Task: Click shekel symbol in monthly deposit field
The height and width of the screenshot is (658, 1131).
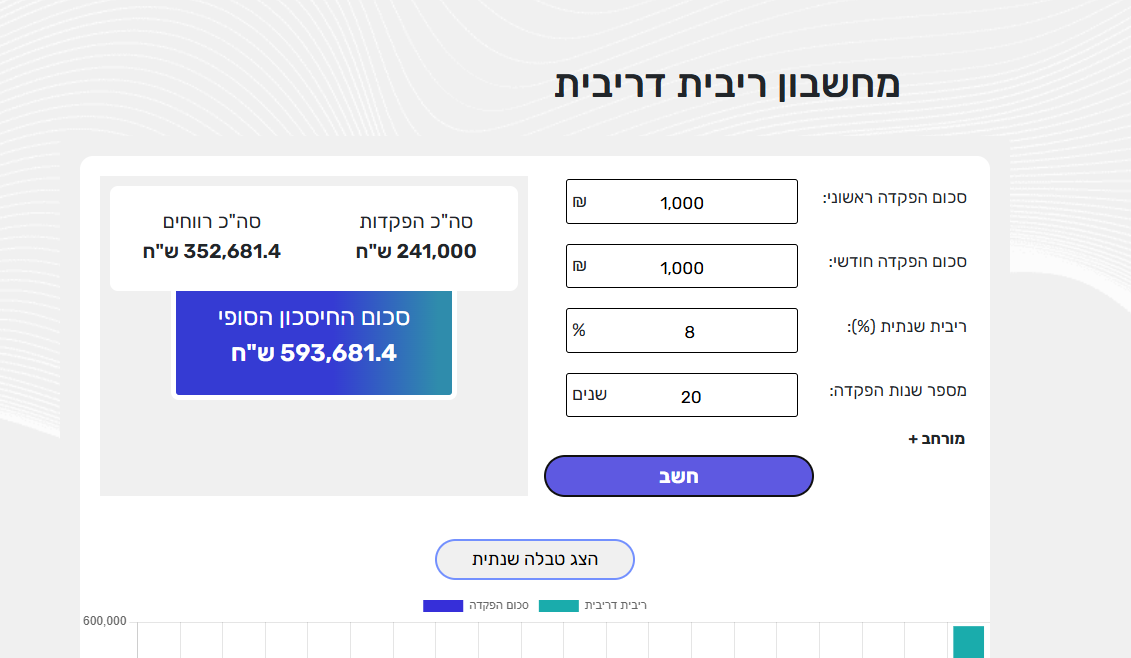Action: (579, 266)
